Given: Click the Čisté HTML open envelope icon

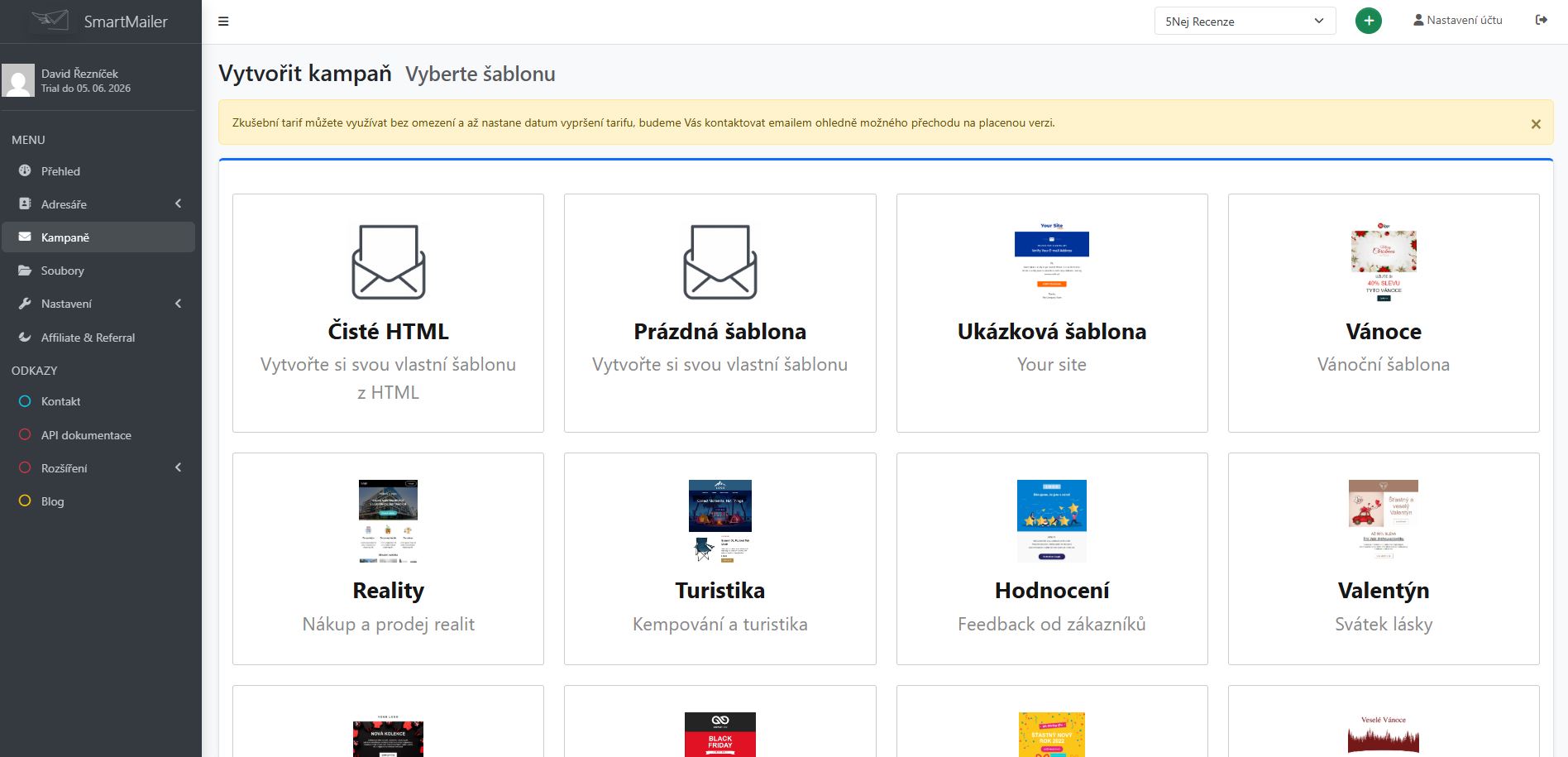Looking at the screenshot, I should coord(389,261).
